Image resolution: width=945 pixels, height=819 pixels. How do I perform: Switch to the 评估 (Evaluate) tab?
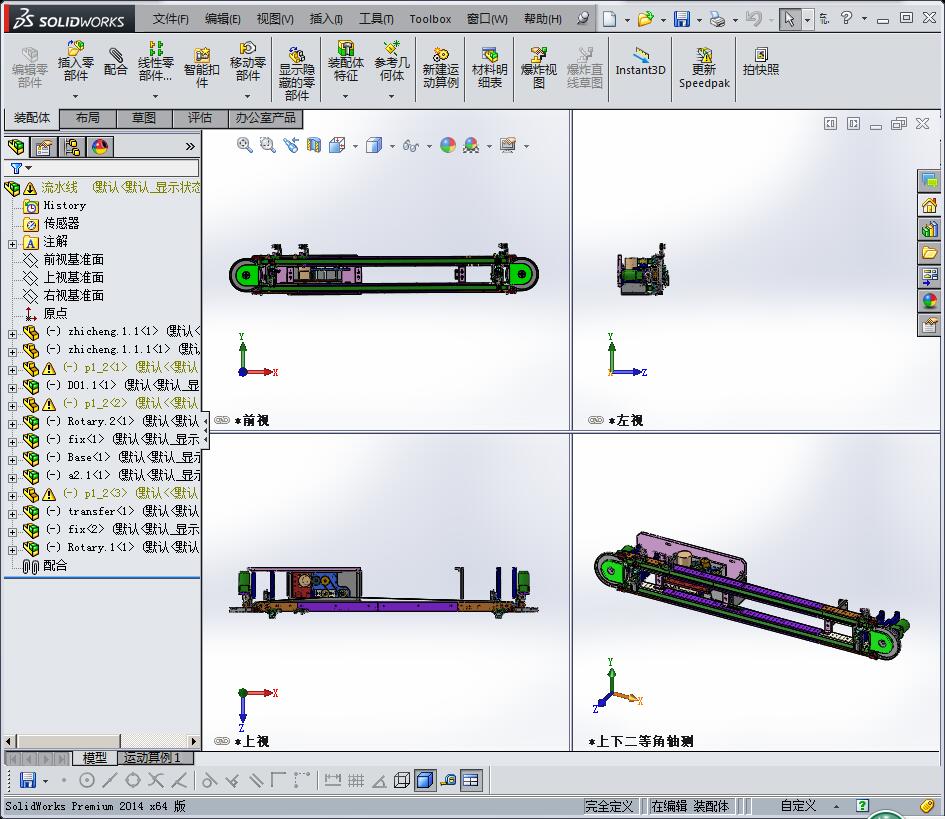coord(200,118)
